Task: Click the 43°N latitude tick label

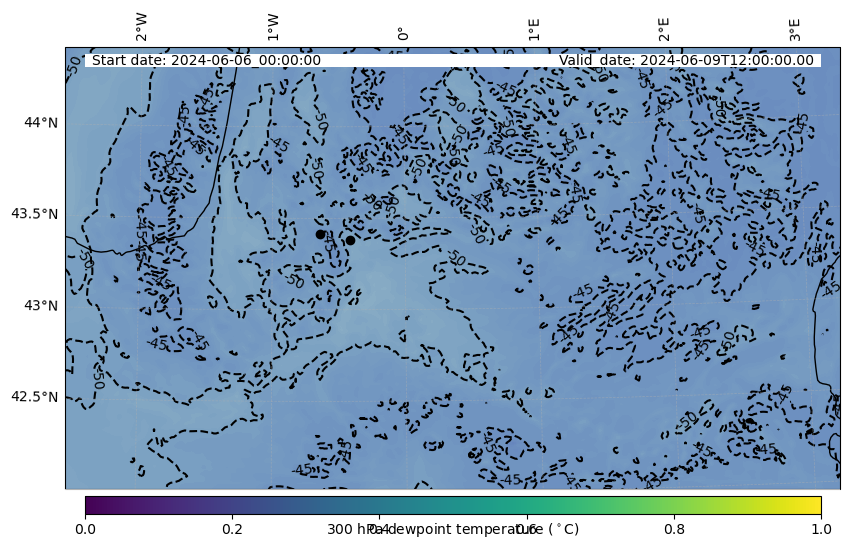Action: [41, 305]
